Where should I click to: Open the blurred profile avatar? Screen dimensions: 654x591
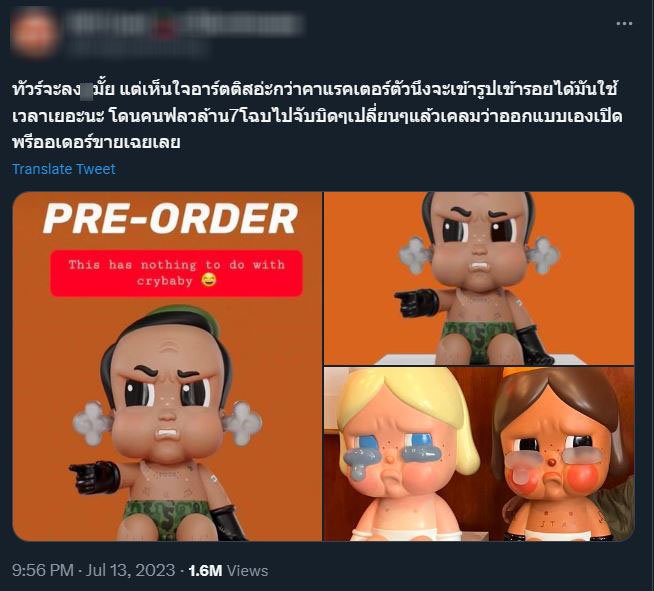[34, 32]
